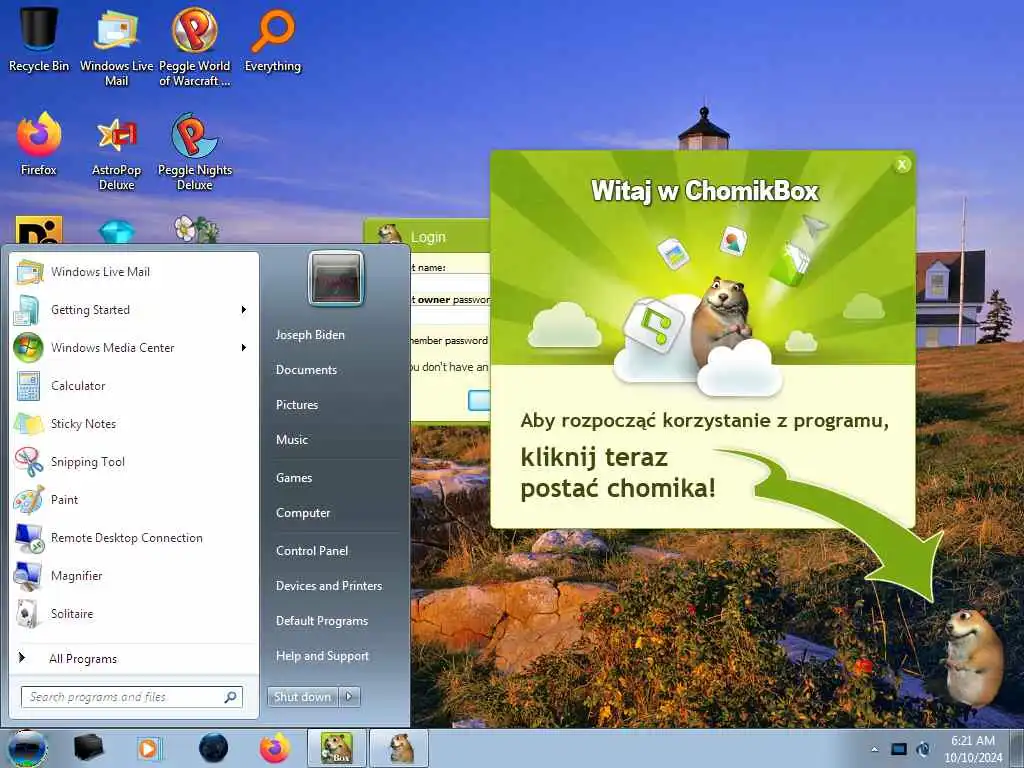
Task: Open Windows Live Mail desktop icon
Action: [116, 47]
